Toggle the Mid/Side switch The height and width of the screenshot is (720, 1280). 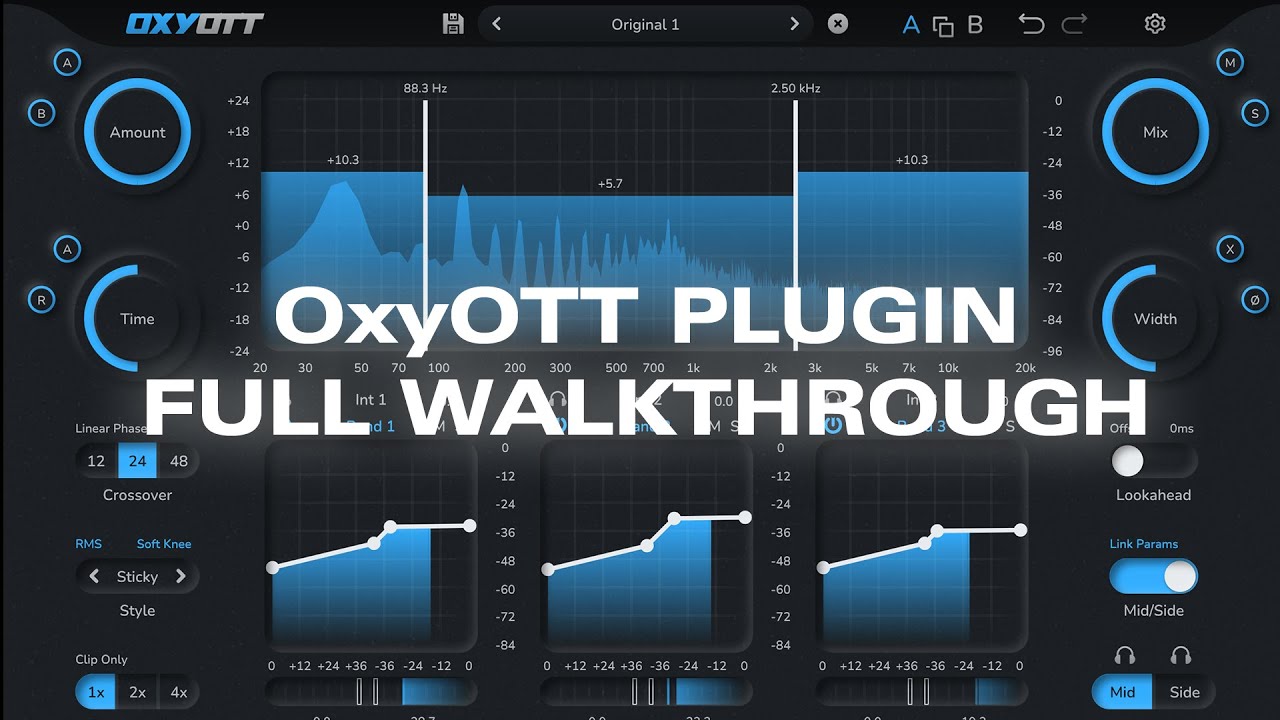click(1154, 576)
